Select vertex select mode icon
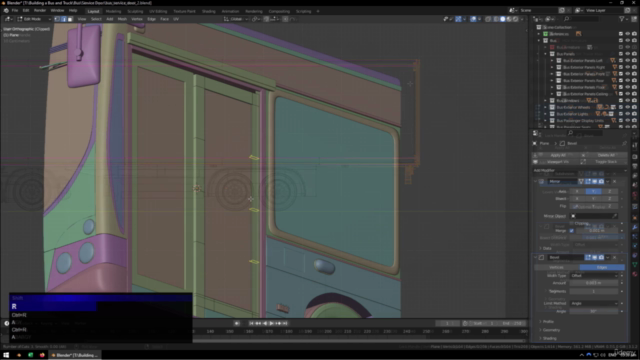 coord(57,19)
